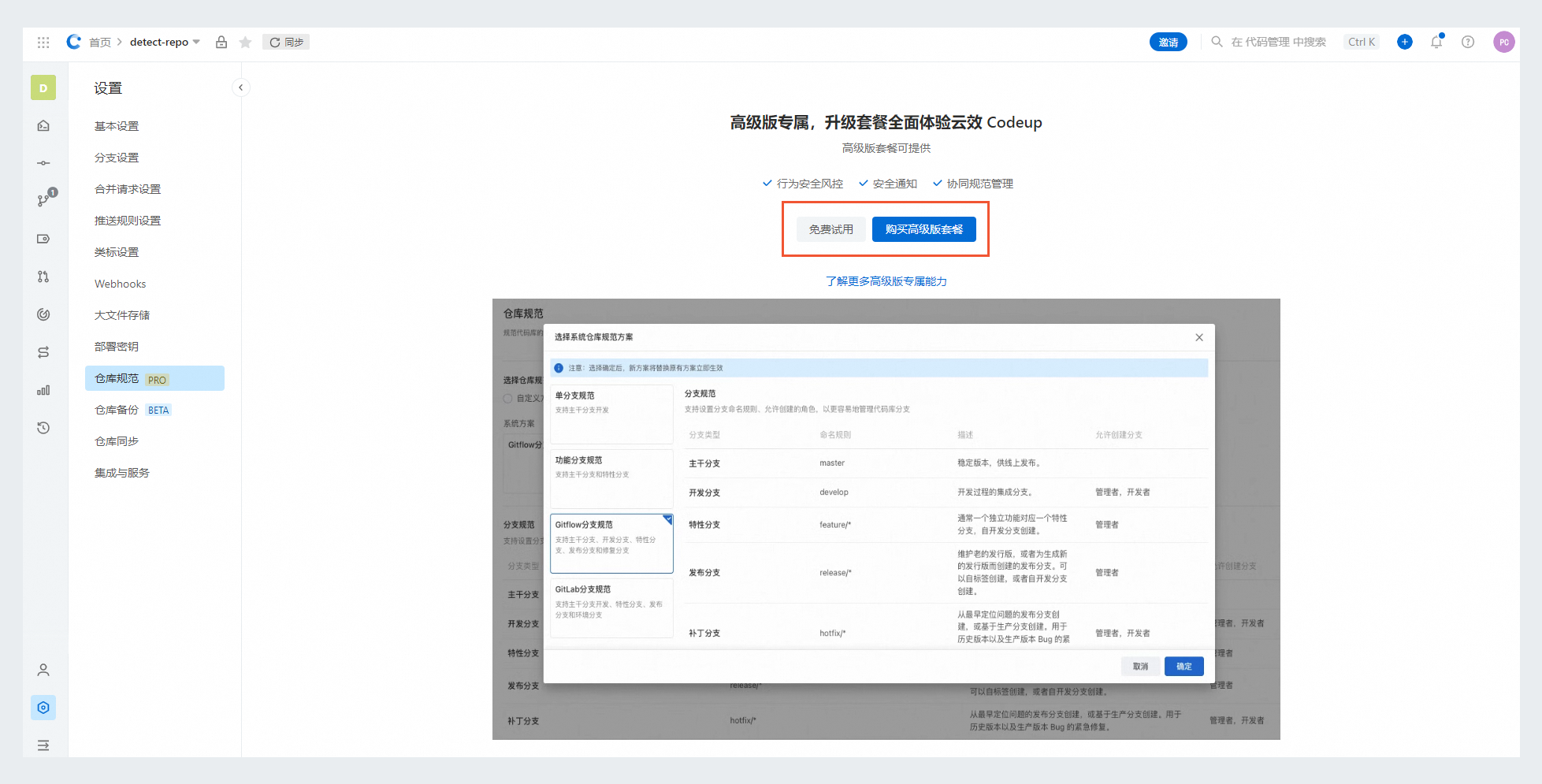Open the PC user avatar menu
The image size is (1542, 784).
(x=1504, y=43)
